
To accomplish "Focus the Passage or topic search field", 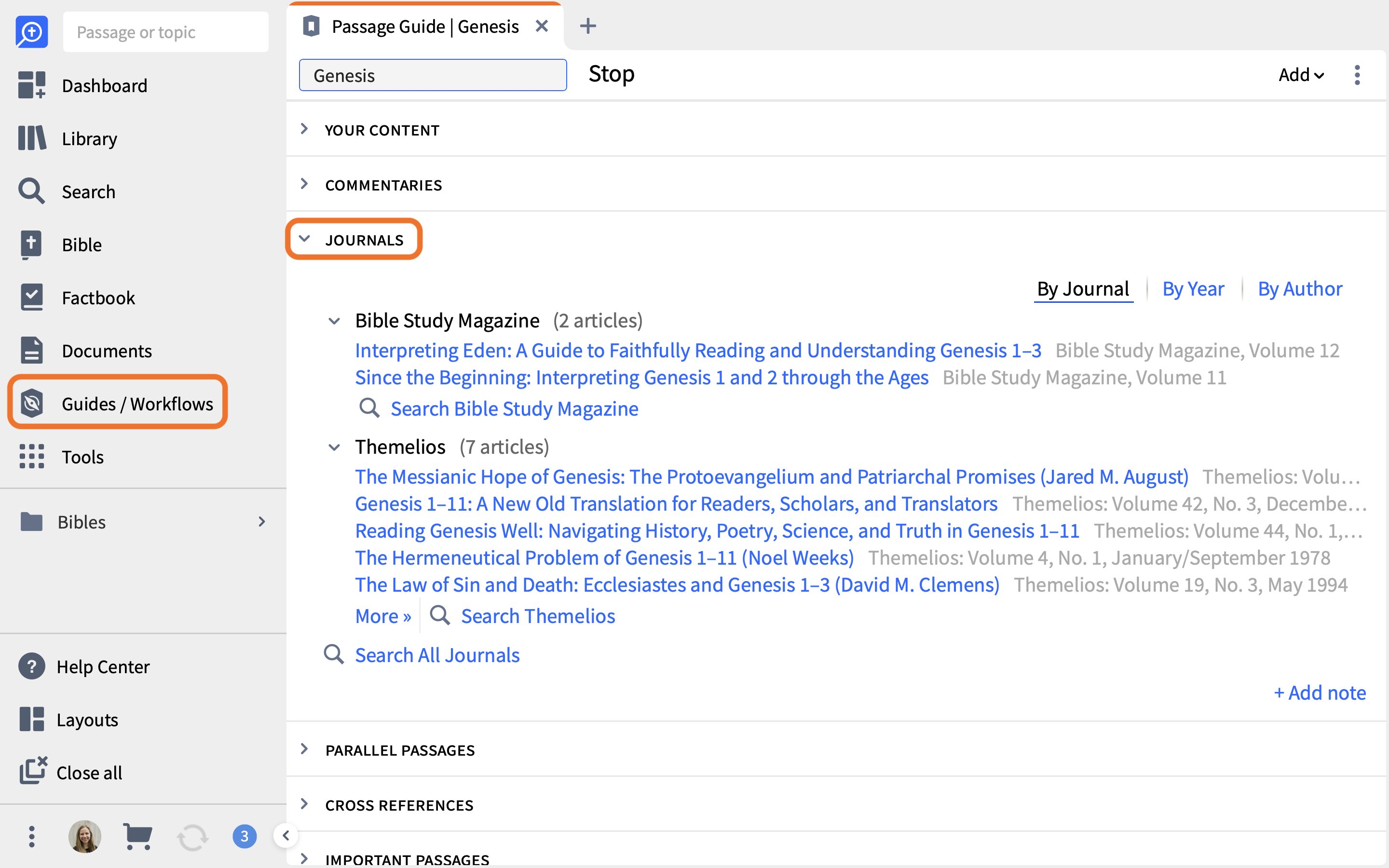I will click(165, 32).
